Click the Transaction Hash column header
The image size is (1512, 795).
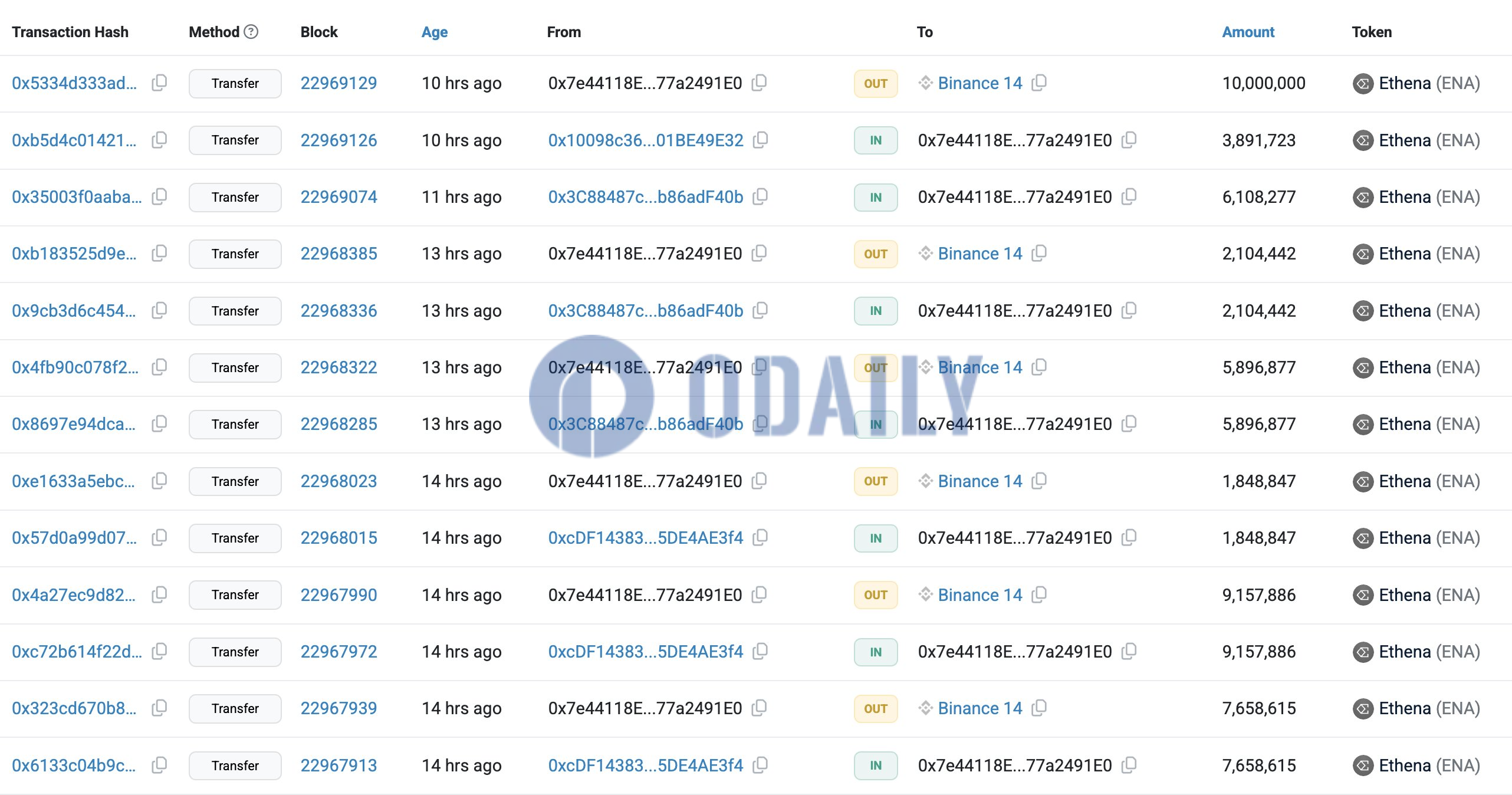pos(70,32)
